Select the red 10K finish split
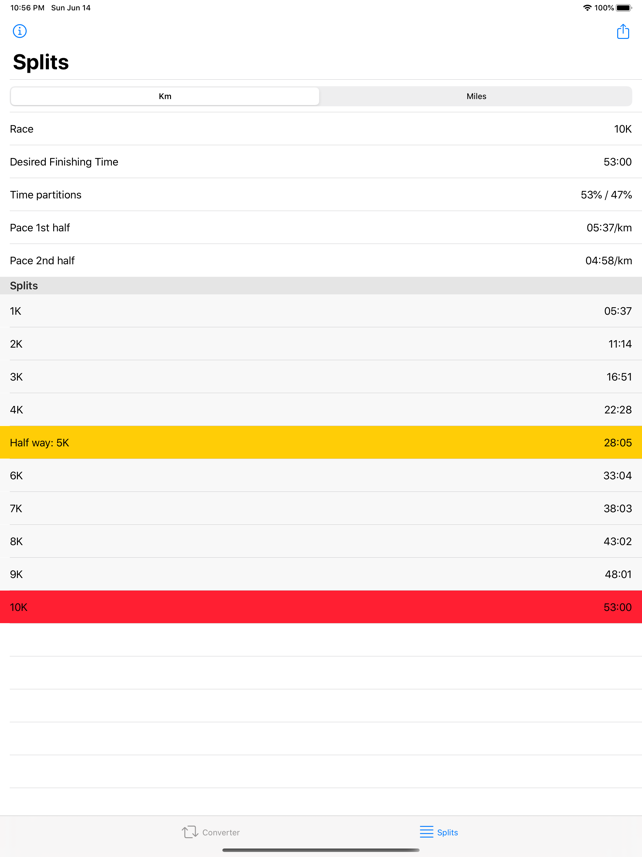The width and height of the screenshot is (642, 857). 320,607
